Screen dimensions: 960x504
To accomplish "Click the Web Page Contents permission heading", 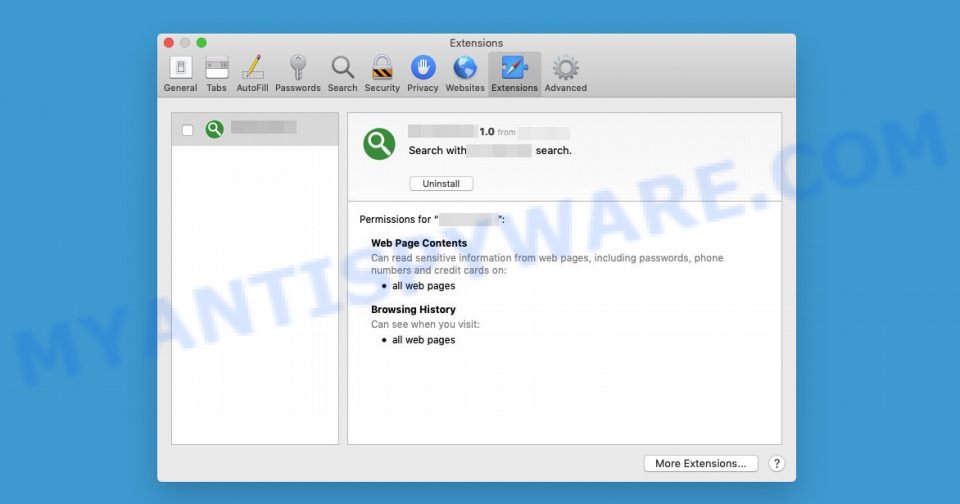I will 419,243.
